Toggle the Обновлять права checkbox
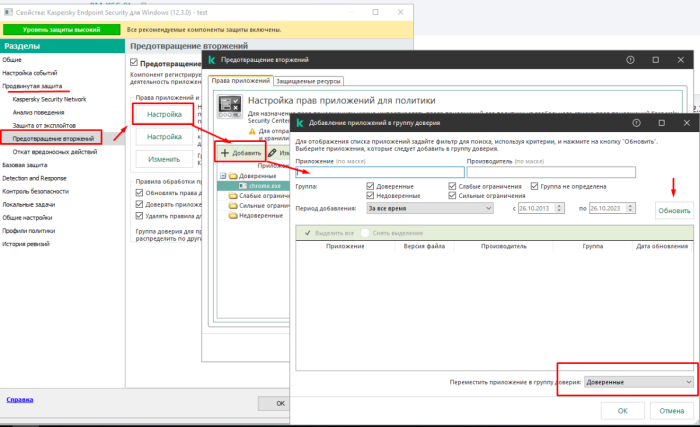The height and width of the screenshot is (427, 700). pos(139,193)
